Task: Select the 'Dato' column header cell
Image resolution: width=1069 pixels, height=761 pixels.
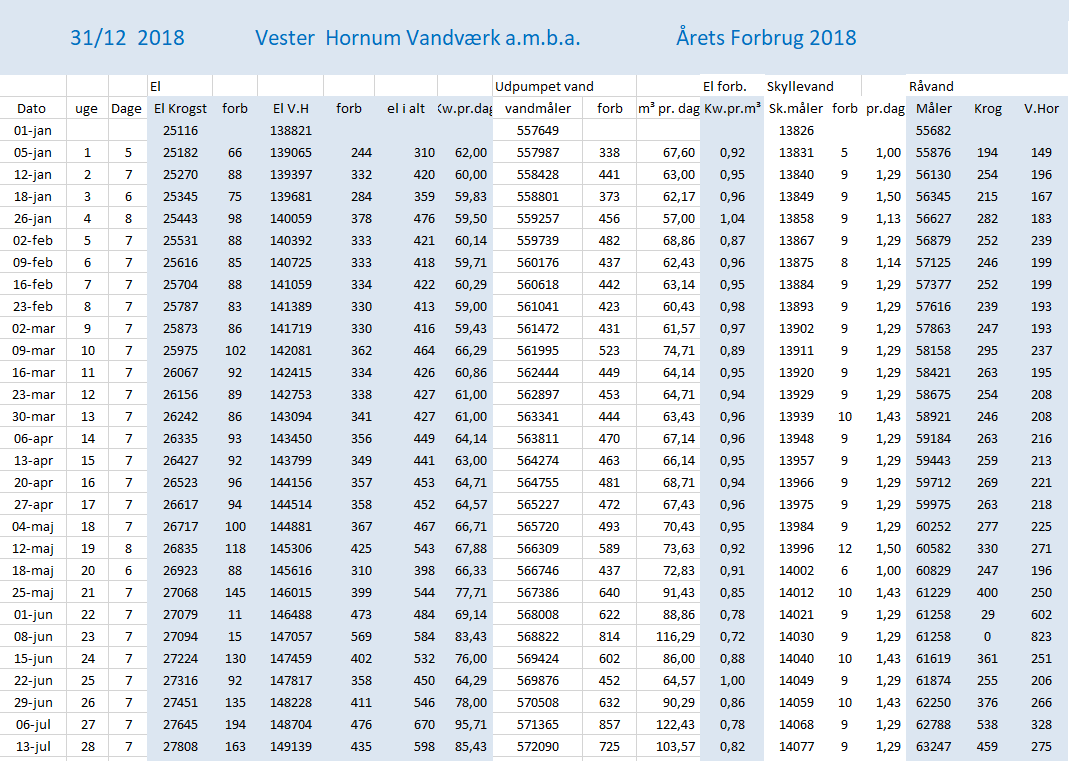Action: click(31, 108)
